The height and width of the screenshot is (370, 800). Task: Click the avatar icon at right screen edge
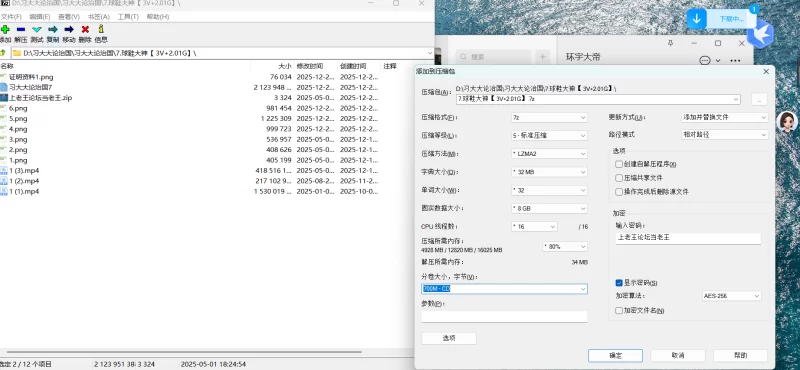pos(787,122)
